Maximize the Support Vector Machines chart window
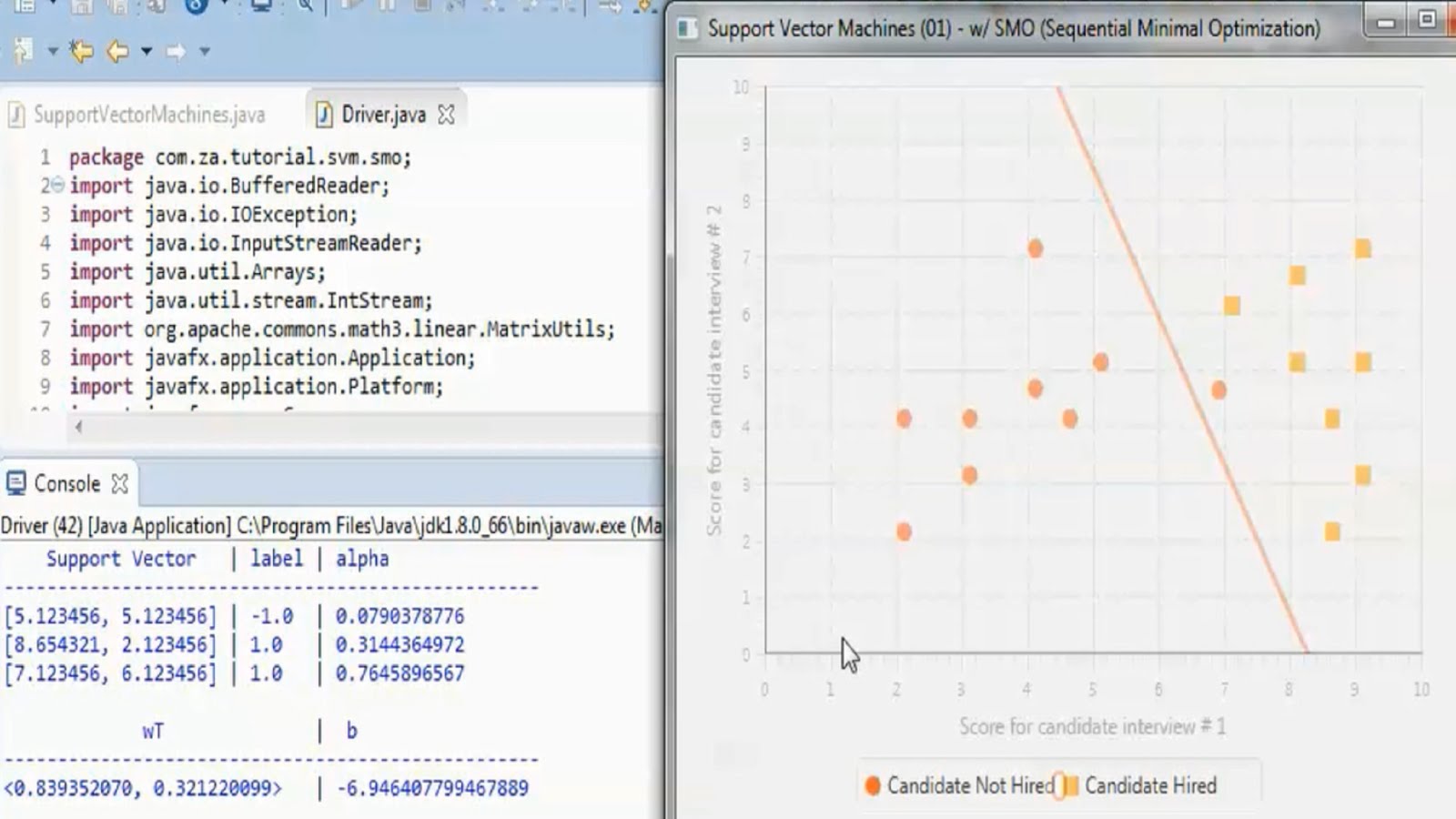The width and height of the screenshot is (1456, 819). (x=1427, y=20)
